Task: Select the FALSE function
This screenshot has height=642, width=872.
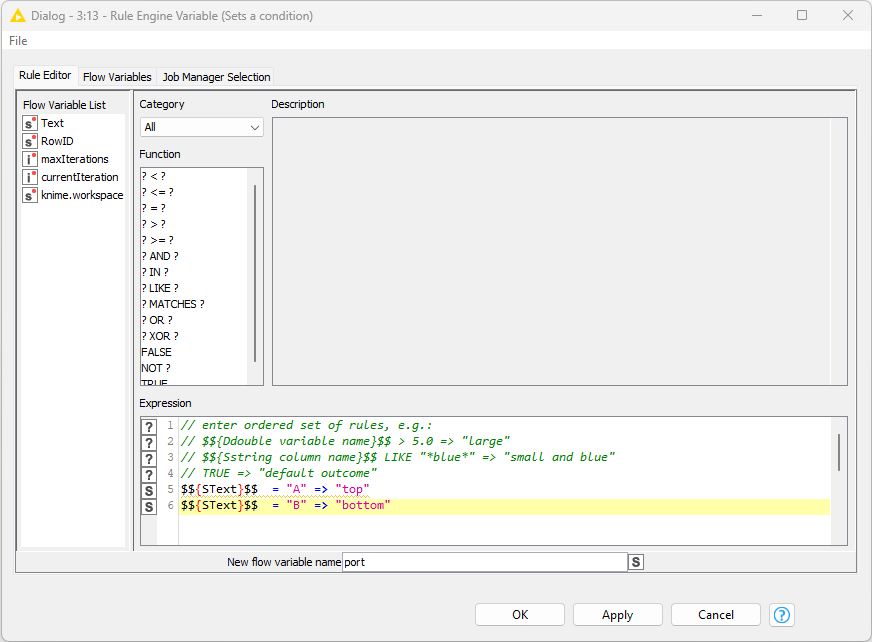Action: (156, 352)
